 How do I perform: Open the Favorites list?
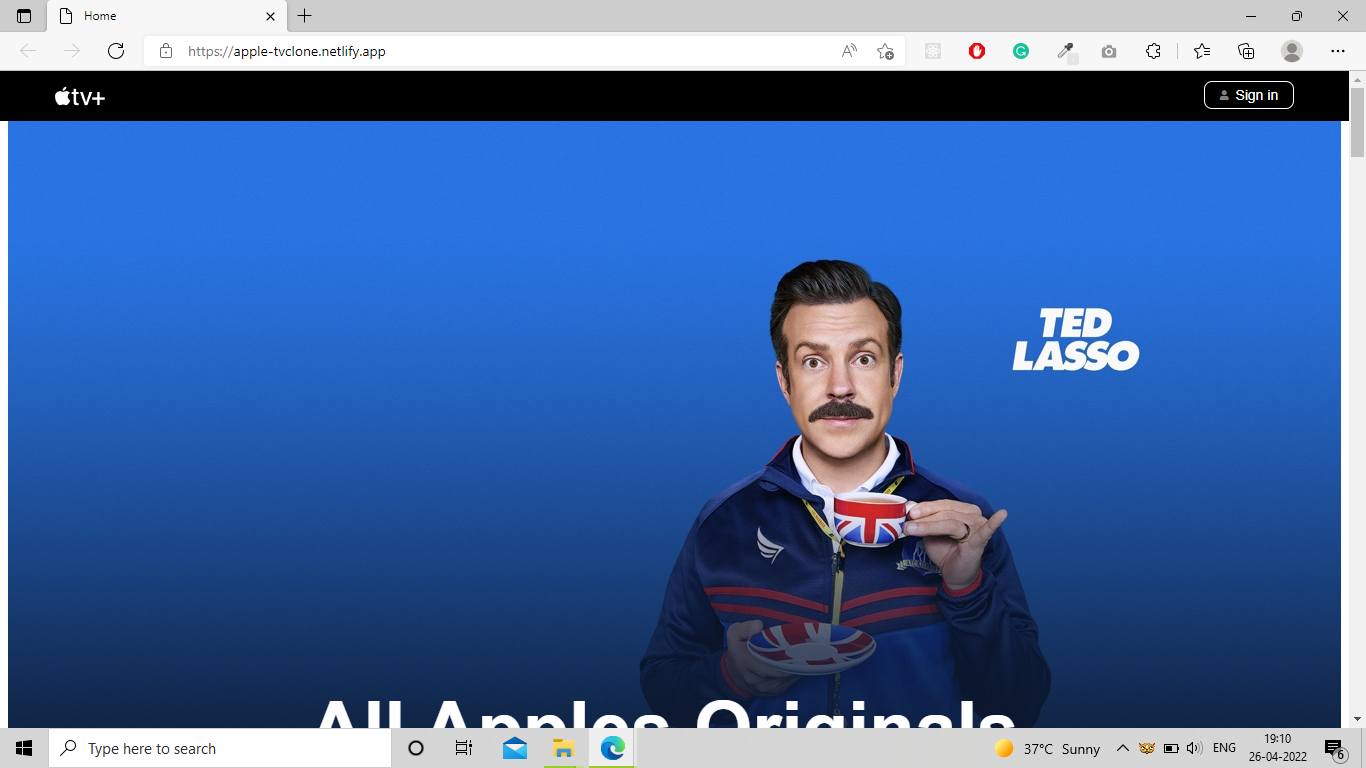(1202, 51)
